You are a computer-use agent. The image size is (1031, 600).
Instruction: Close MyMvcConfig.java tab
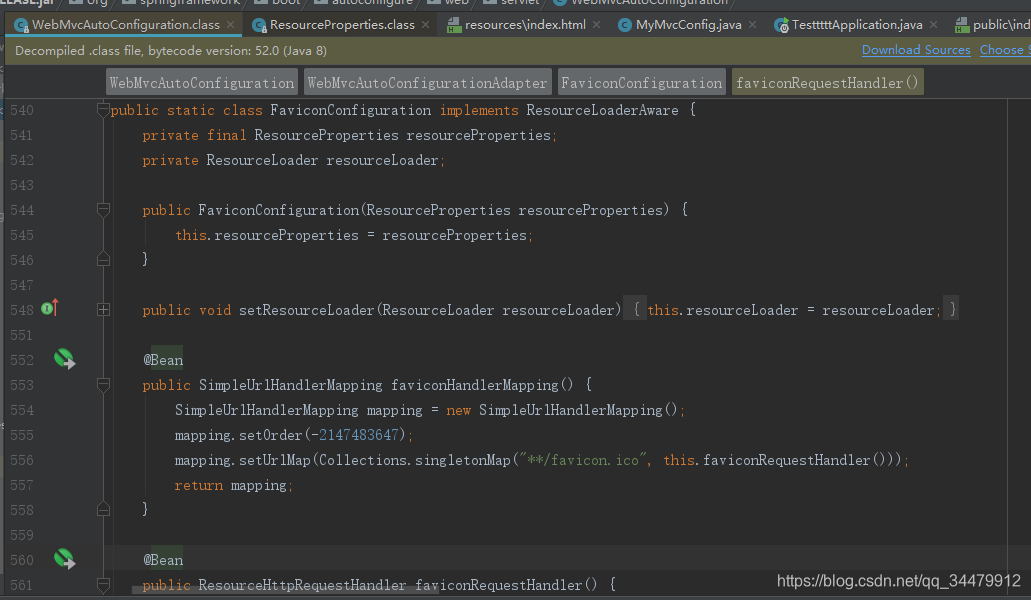752,25
